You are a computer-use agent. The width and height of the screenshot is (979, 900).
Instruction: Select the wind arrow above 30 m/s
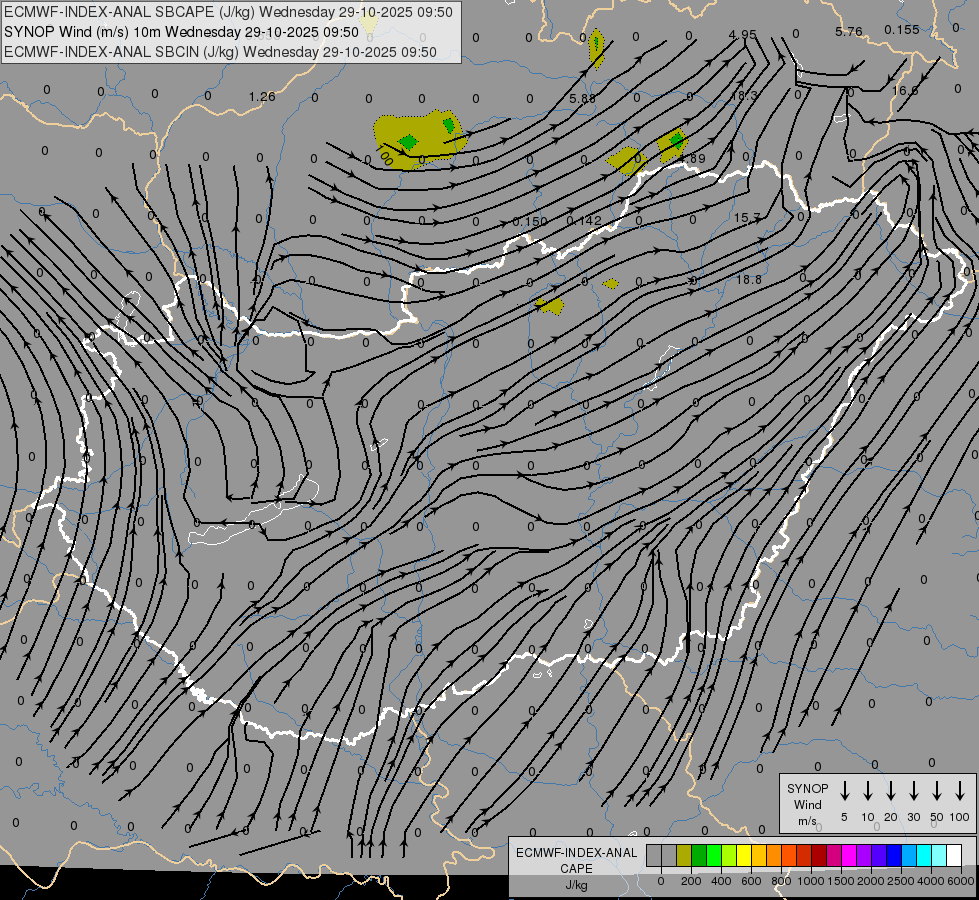coord(913,791)
